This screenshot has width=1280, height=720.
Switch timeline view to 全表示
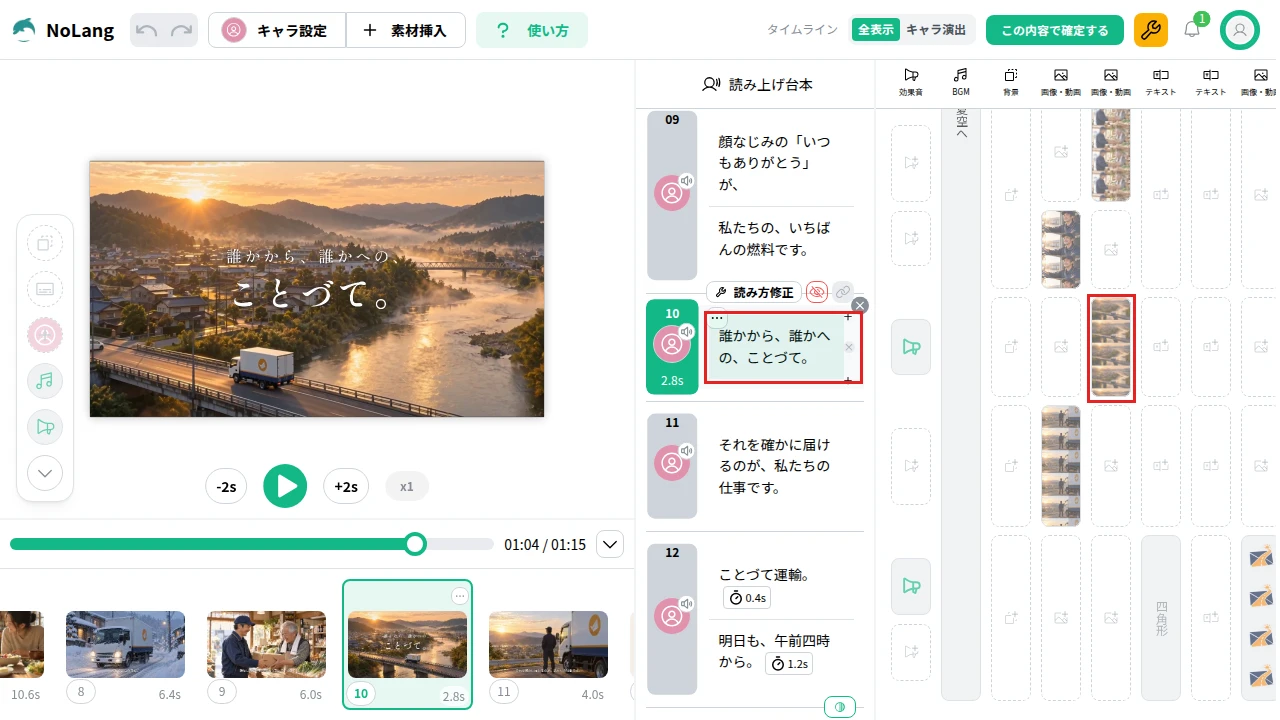click(x=876, y=30)
